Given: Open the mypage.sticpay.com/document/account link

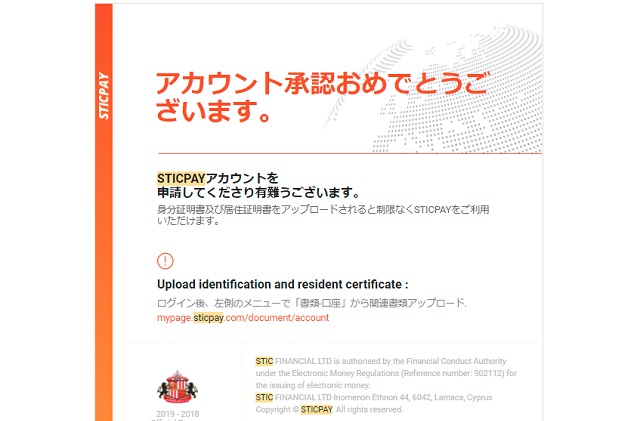Looking at the screenshot, I should pyautogui.click(x=243, y=318).
